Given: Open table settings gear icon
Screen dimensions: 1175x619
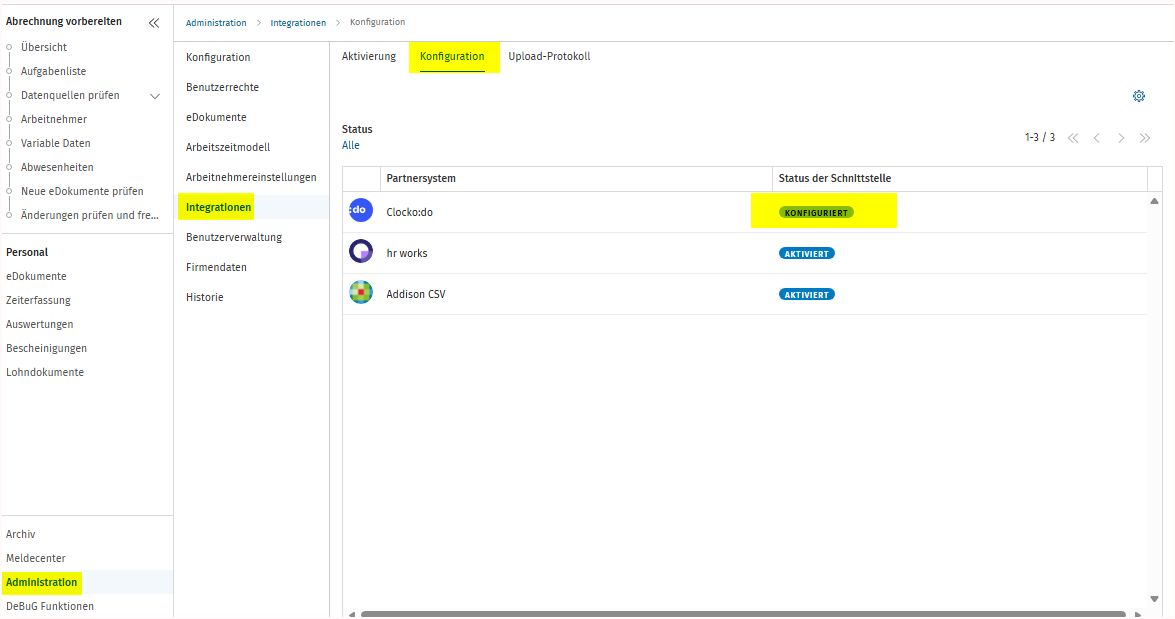Looking at the screenshot, I should [x=1139, y=96].
